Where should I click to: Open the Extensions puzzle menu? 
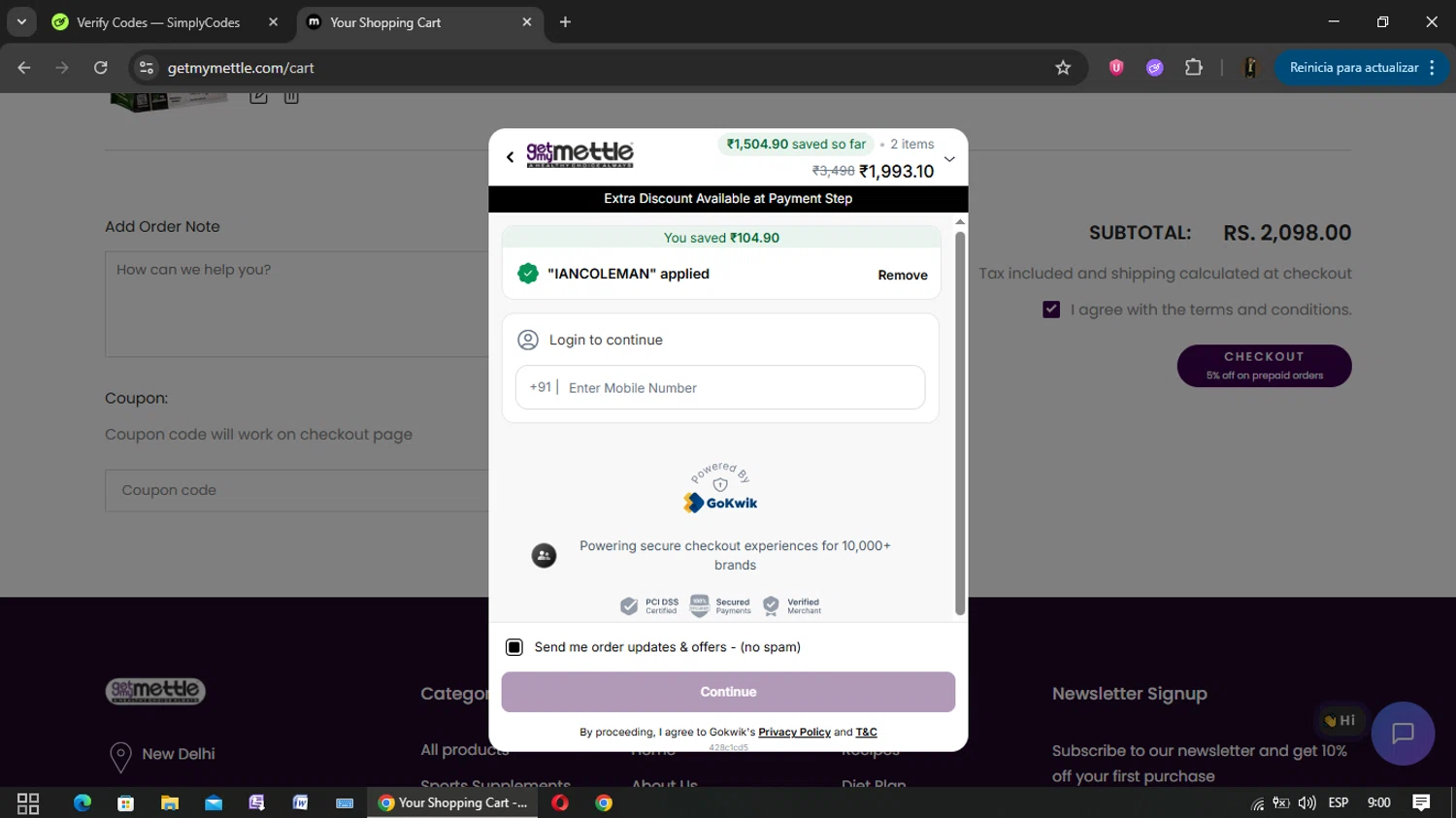[1194, 68]
